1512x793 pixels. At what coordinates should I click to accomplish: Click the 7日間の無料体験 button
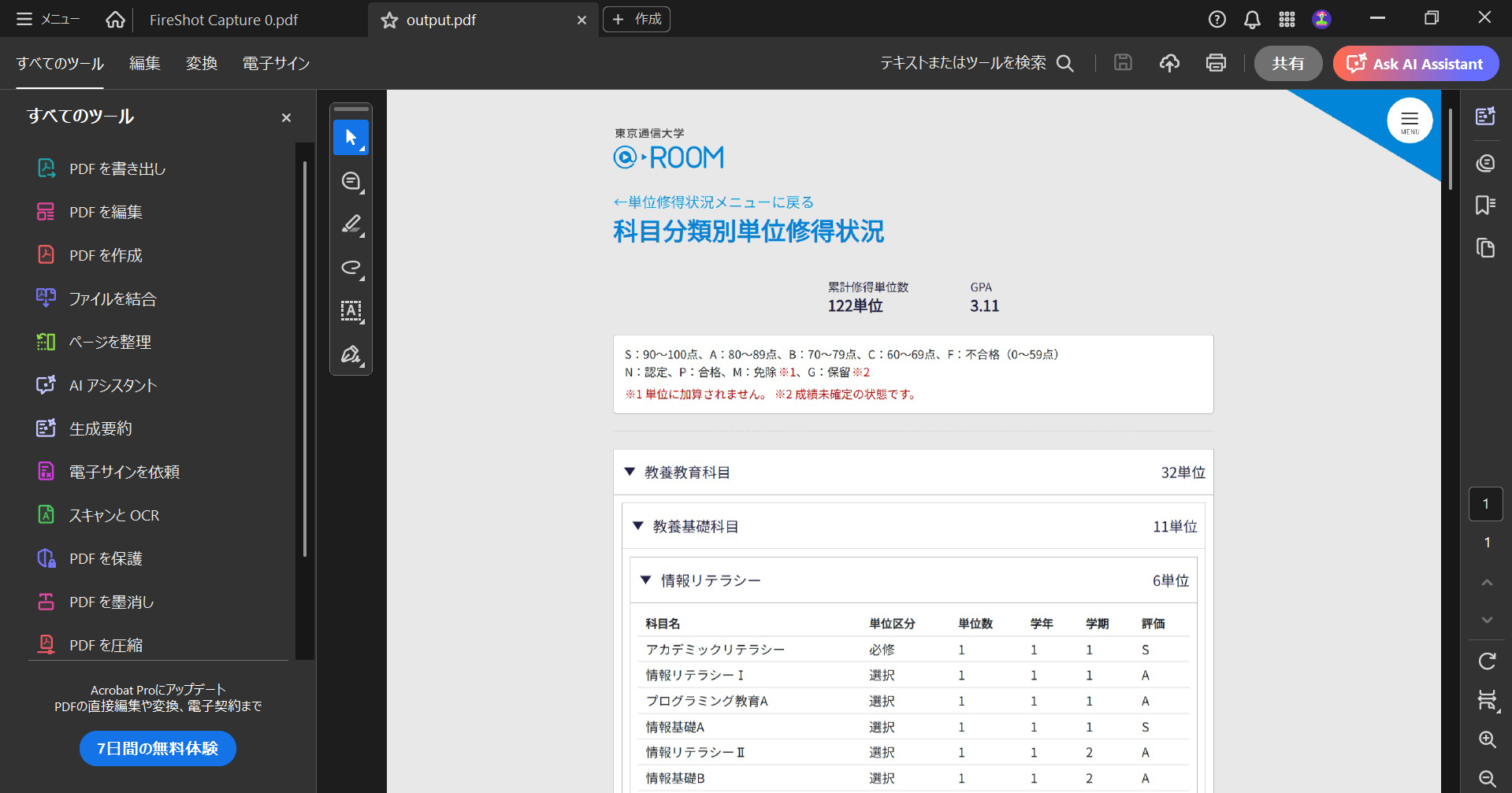pyautogui.click(x=158, y=748)
